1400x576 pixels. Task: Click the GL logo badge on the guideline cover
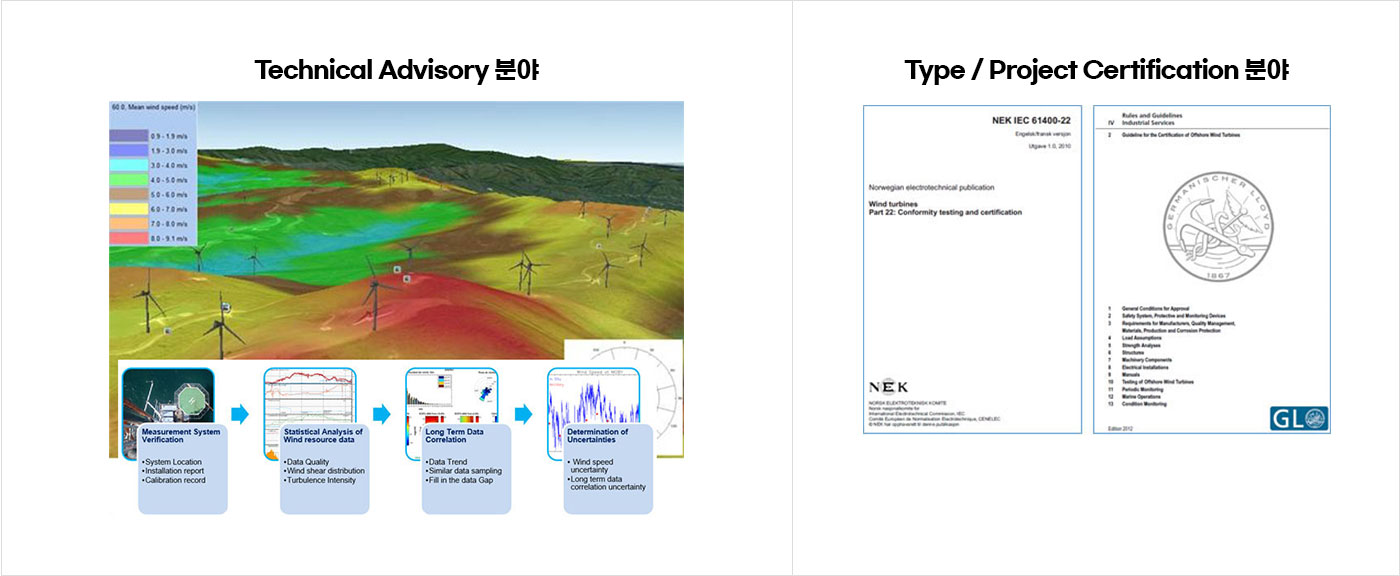[x=1299, y=418]
